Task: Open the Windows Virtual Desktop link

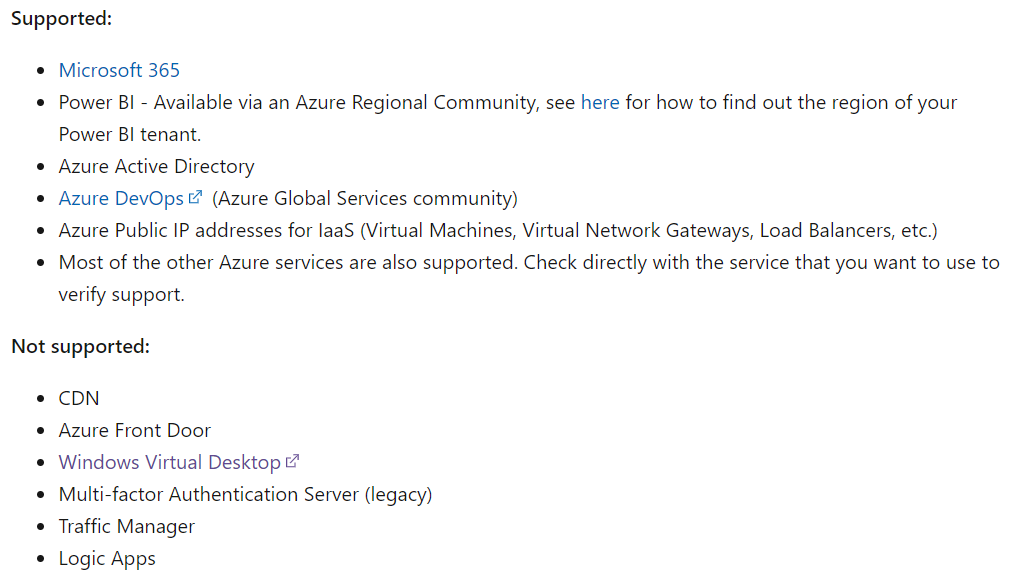Action: click(169, 462)
